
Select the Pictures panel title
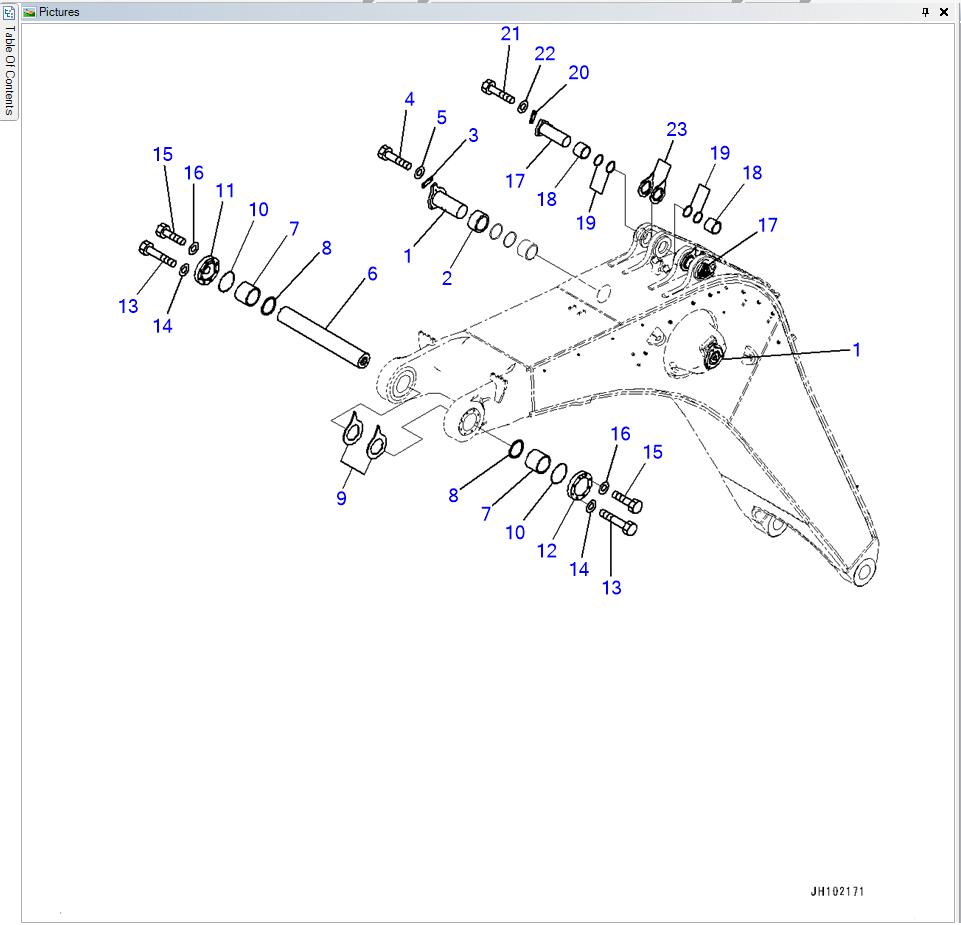pos(59,12)
